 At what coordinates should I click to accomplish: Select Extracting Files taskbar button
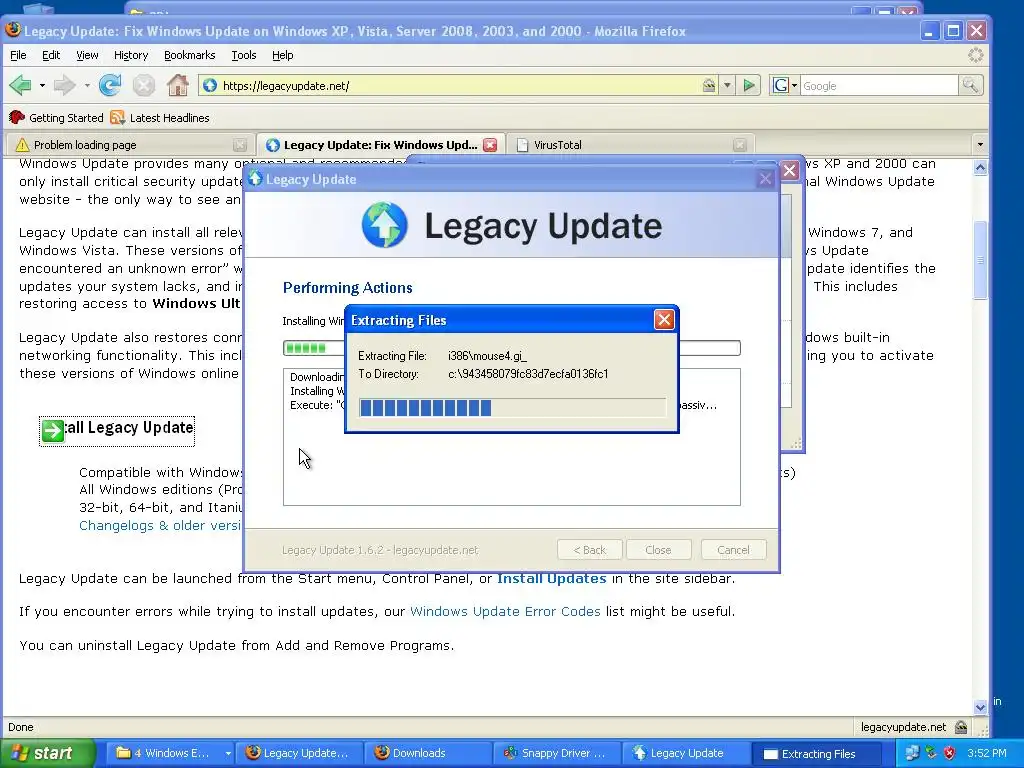(x=814, y=754)
